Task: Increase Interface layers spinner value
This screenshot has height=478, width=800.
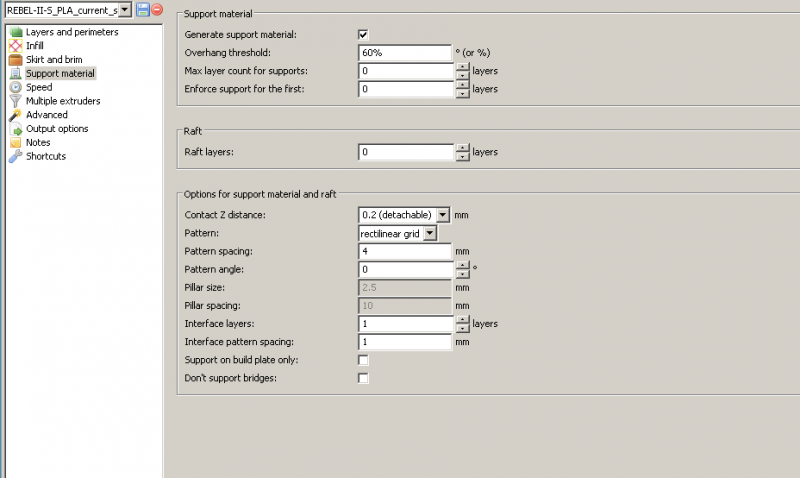Action: coord(462,320)
